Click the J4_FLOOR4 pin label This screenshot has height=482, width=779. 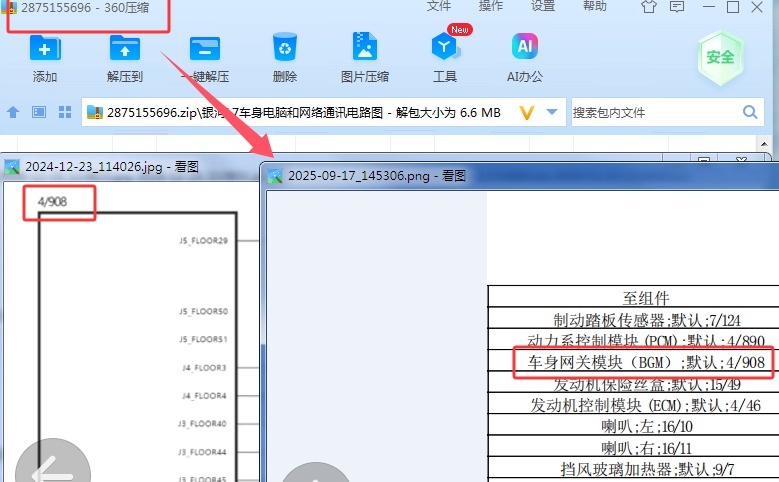click(x=204, y=396)
